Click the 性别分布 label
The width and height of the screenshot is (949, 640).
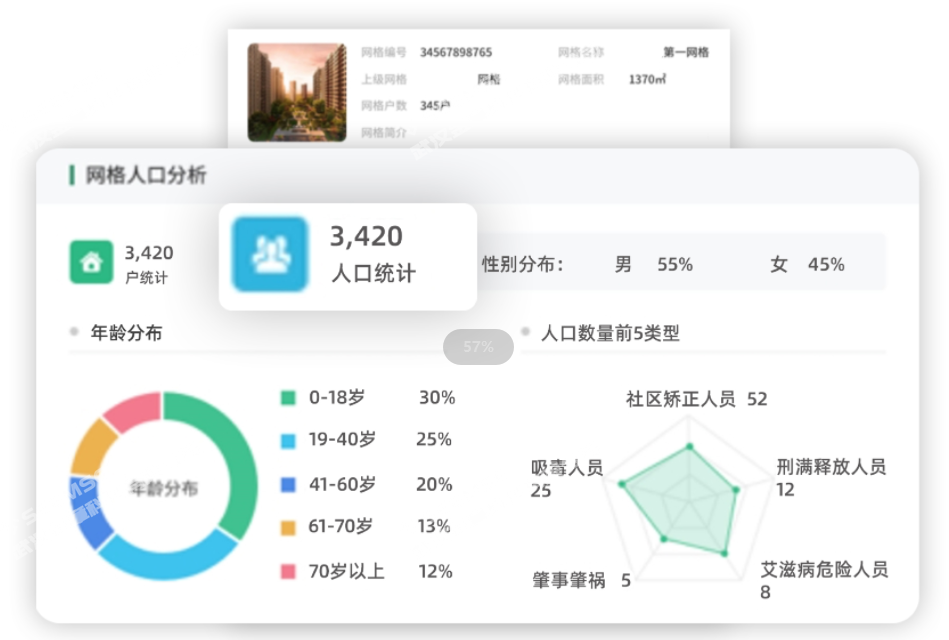coord(523,265)
